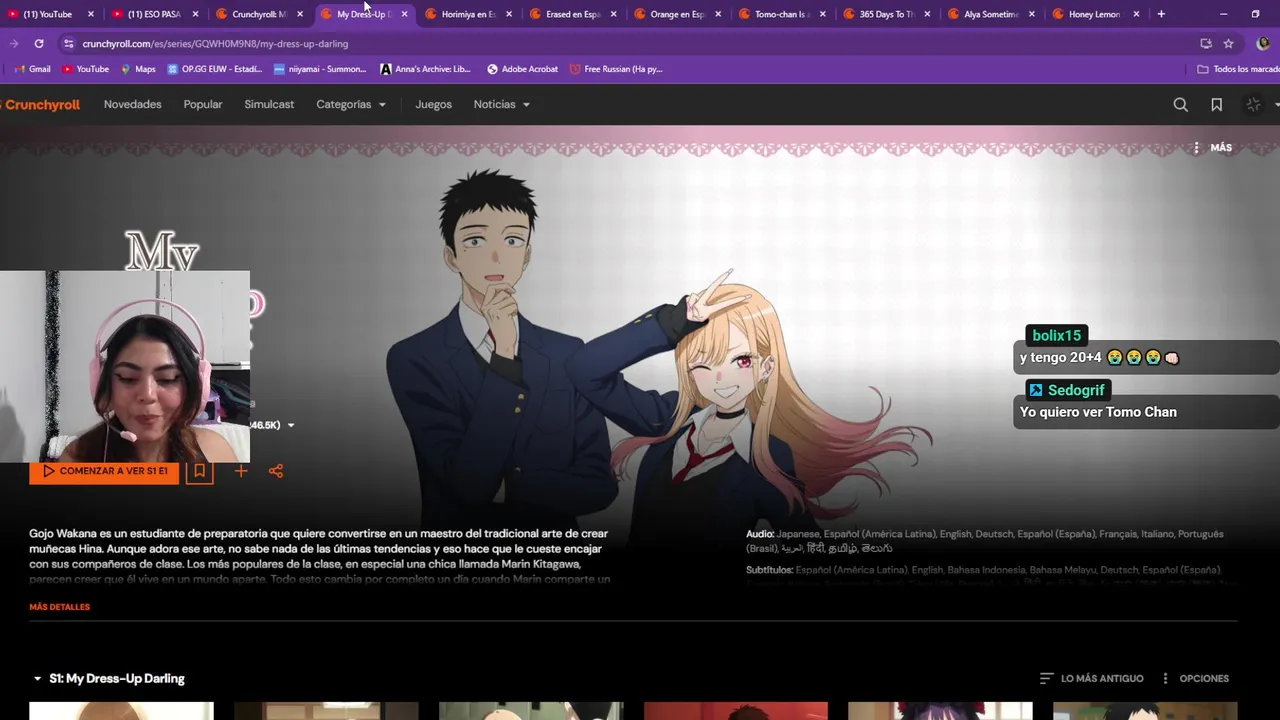Expand the Noticias dropdown
1280x720 pixels.
(502, 104)
